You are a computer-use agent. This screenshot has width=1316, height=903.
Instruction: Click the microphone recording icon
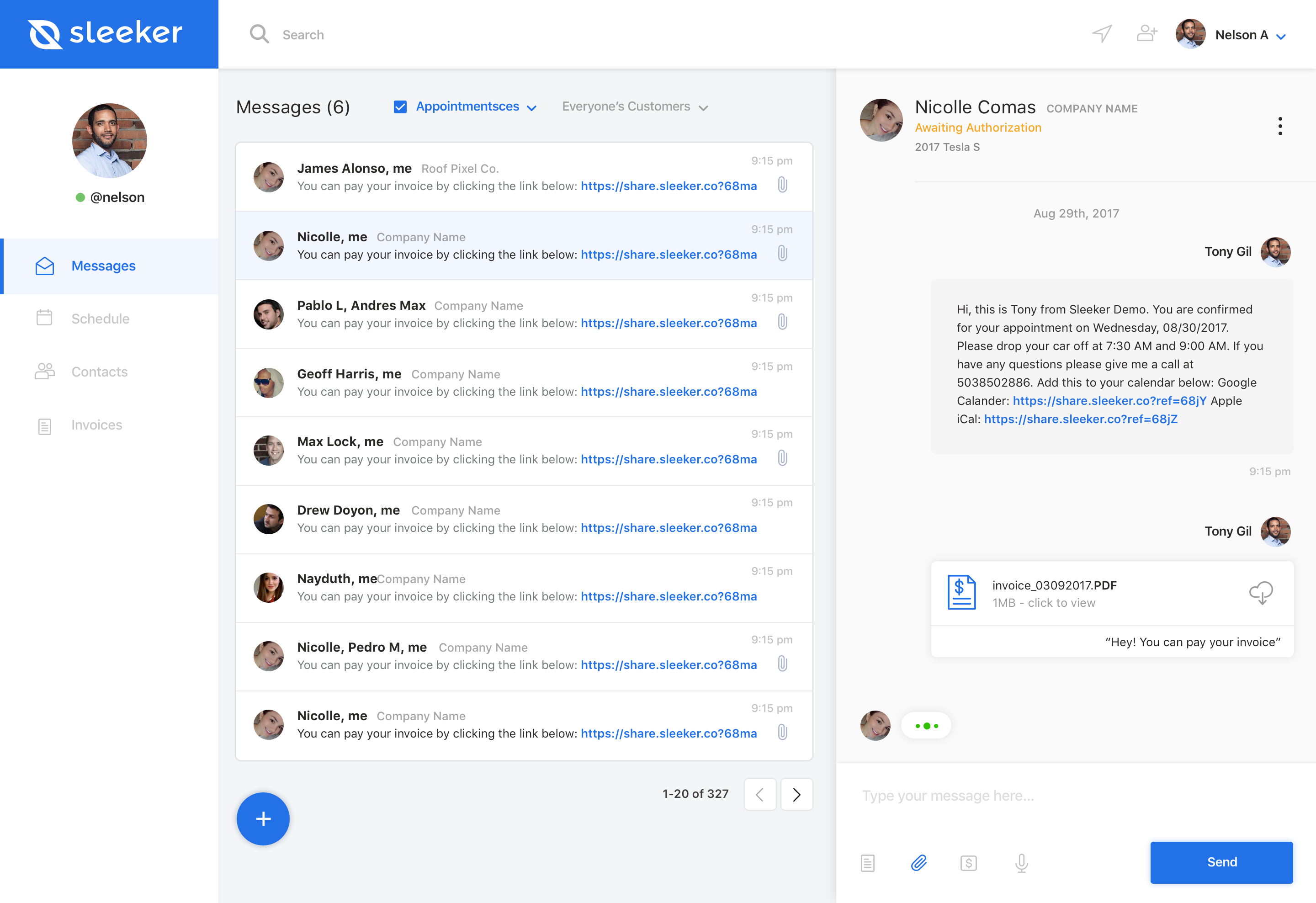pos(1022,862)
